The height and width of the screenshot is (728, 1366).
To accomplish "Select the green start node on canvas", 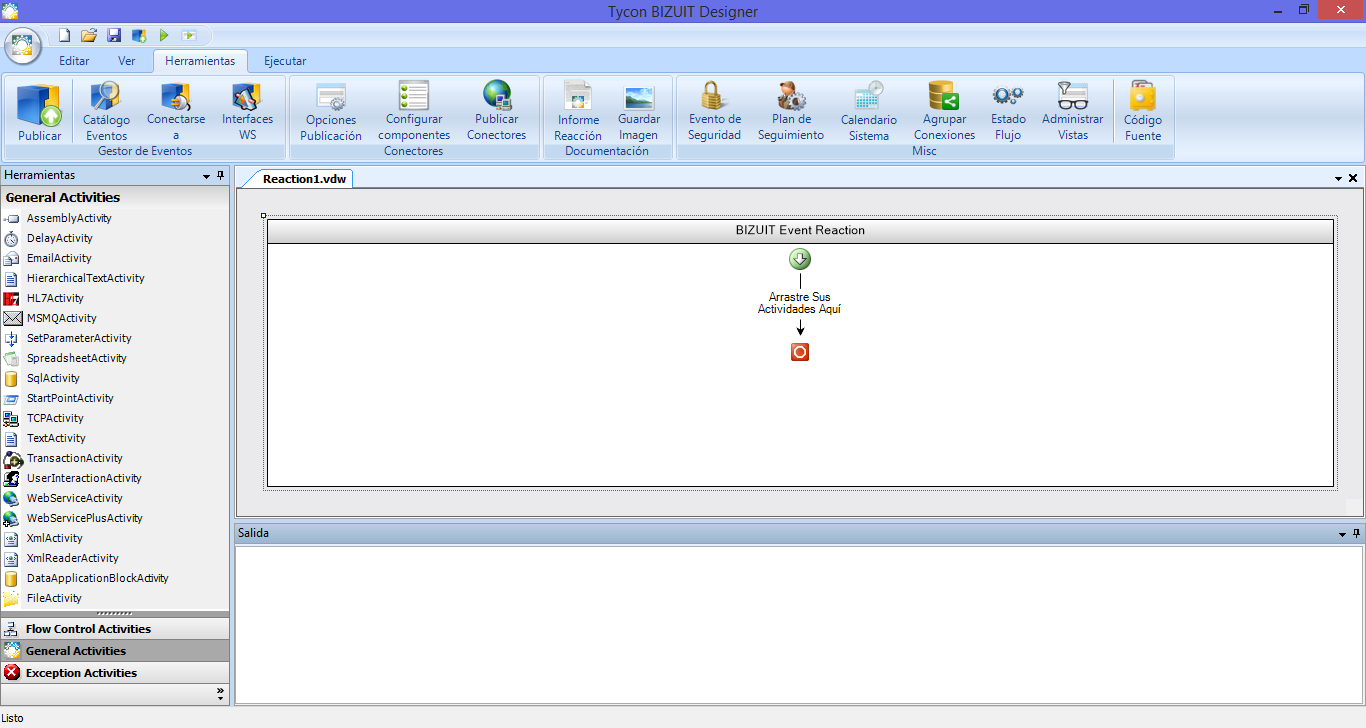I will (800, 260).
